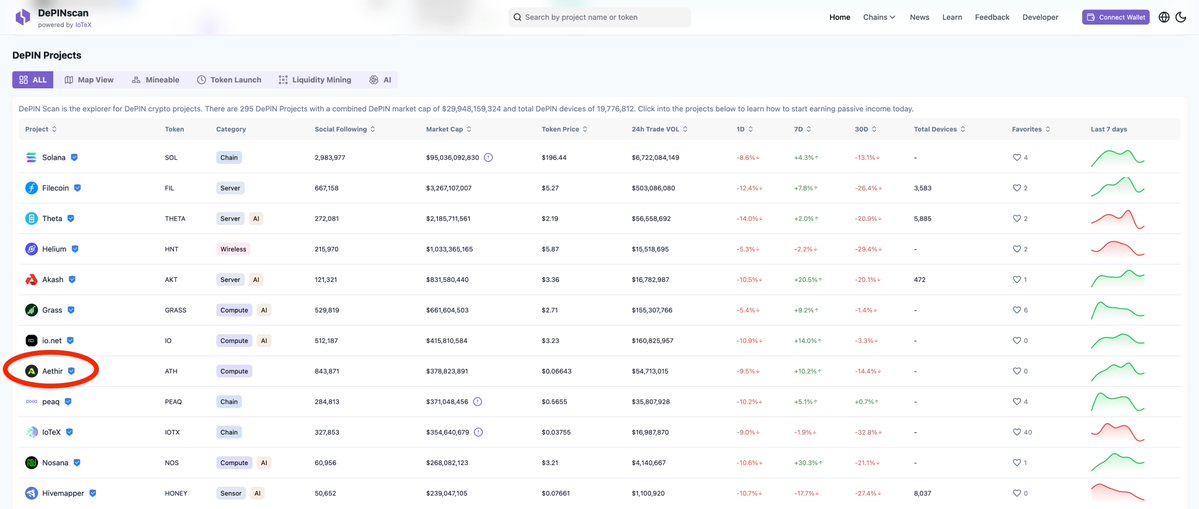Viewport: 1199px width, 509px height.
Task: Favorite Grass with heart icon
Action: pos(1017,310)
